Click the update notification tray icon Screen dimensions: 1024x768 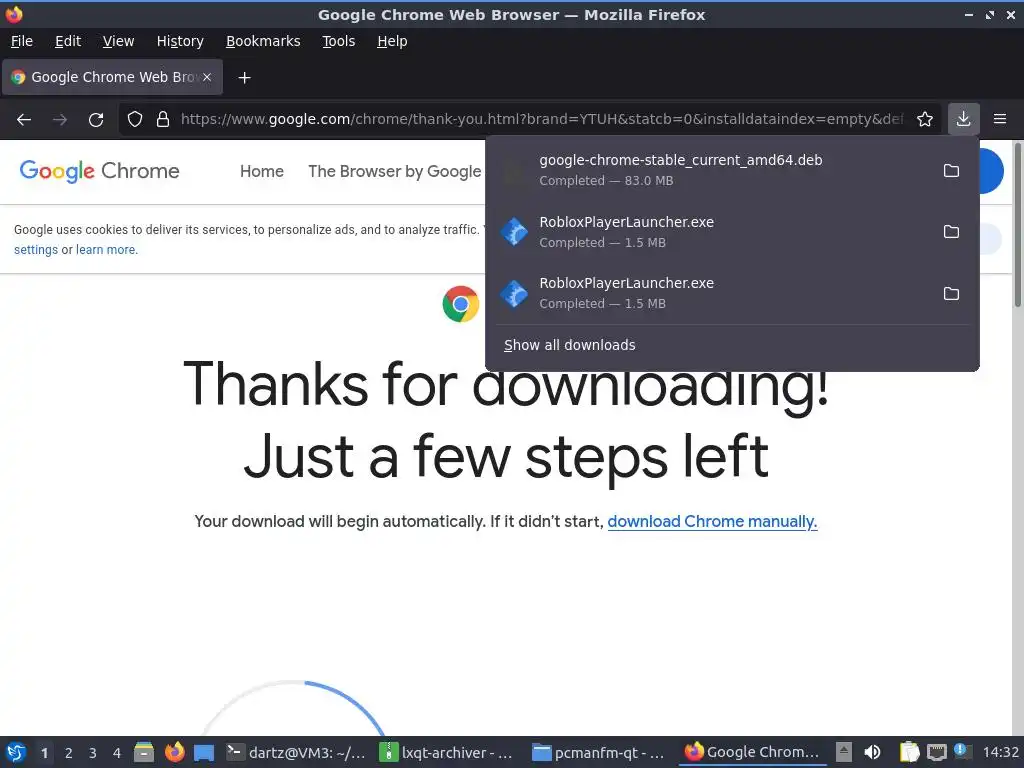click(963, 752)
